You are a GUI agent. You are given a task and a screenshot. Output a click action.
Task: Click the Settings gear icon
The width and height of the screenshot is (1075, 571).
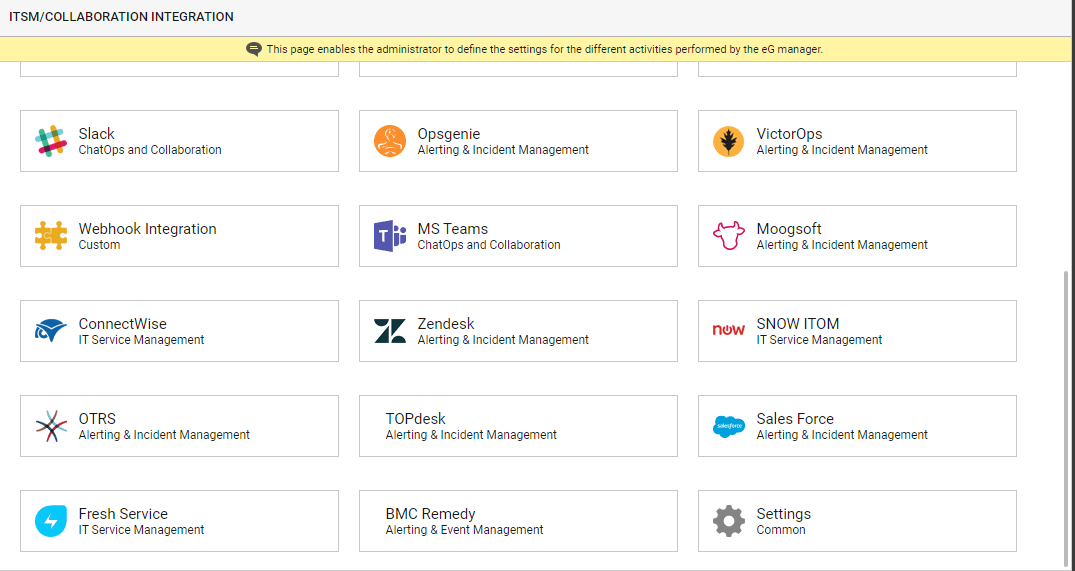[729, 521]
